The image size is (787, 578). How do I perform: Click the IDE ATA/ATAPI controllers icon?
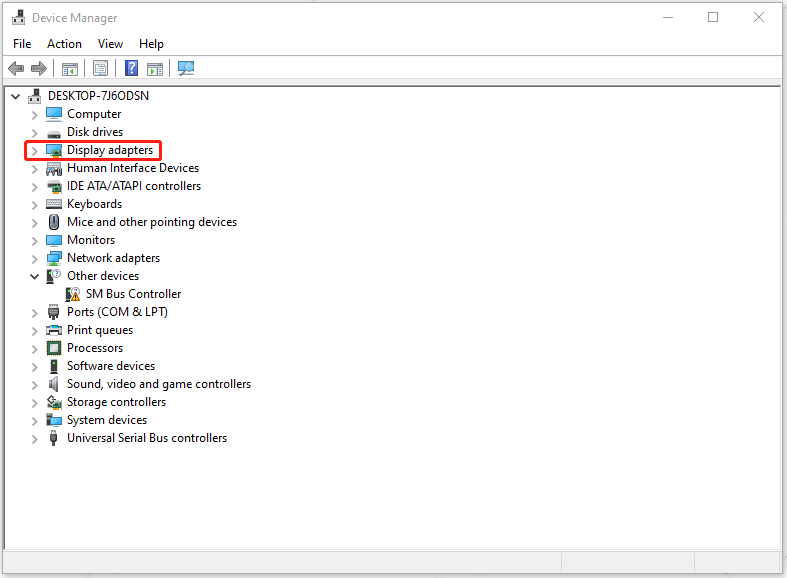(54, 187)
